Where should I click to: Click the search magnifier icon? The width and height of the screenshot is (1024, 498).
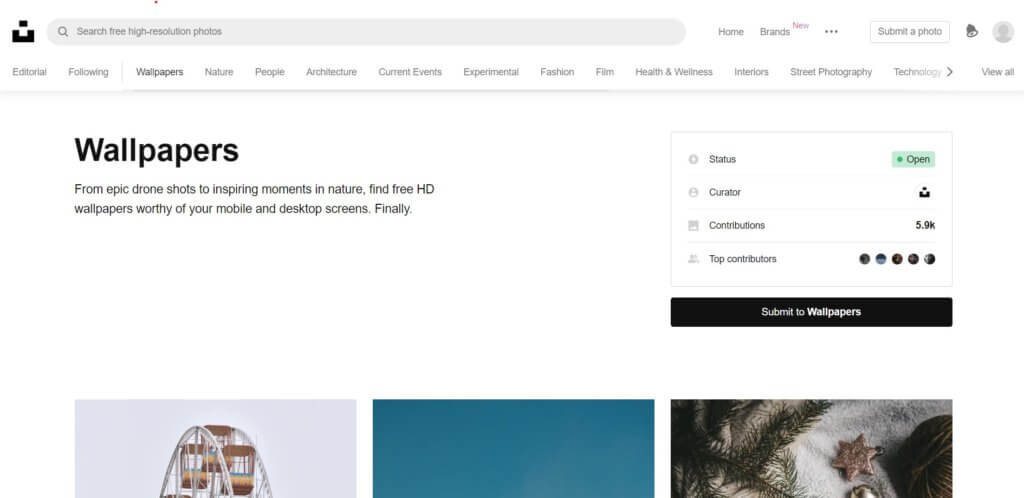[63, 31]
